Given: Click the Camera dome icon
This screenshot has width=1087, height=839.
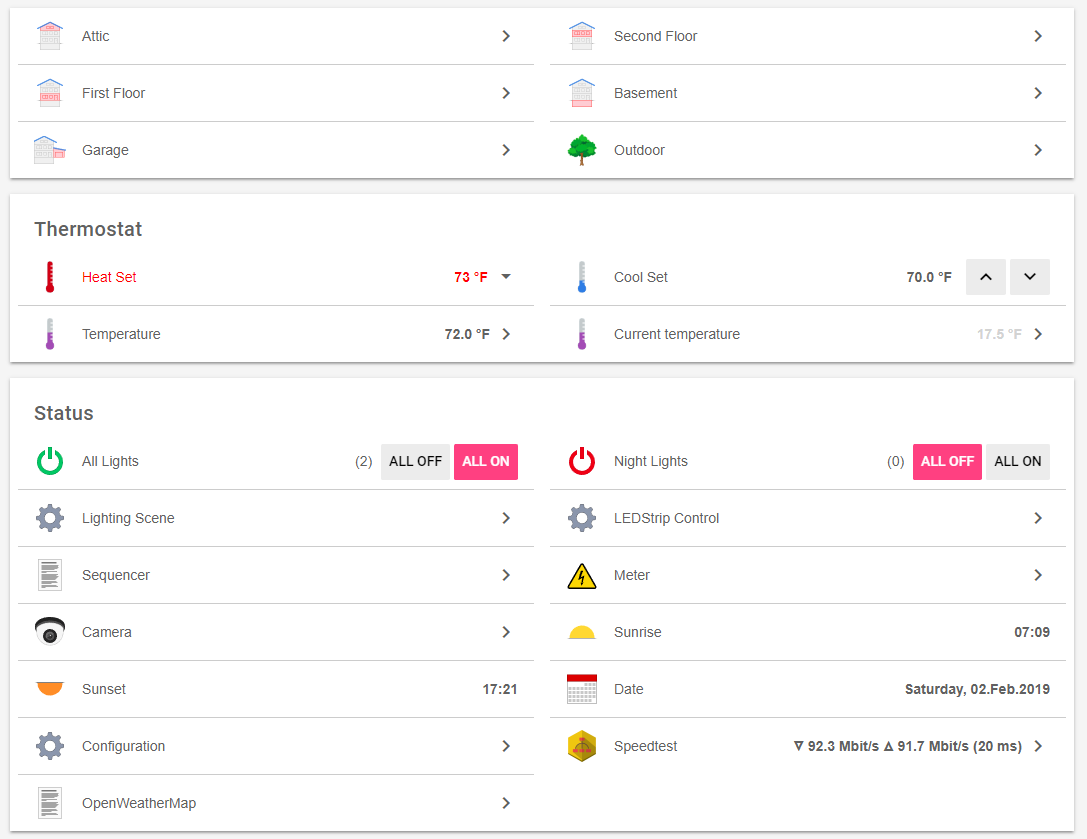Looking at the screenshot, I should pos(49,632).
